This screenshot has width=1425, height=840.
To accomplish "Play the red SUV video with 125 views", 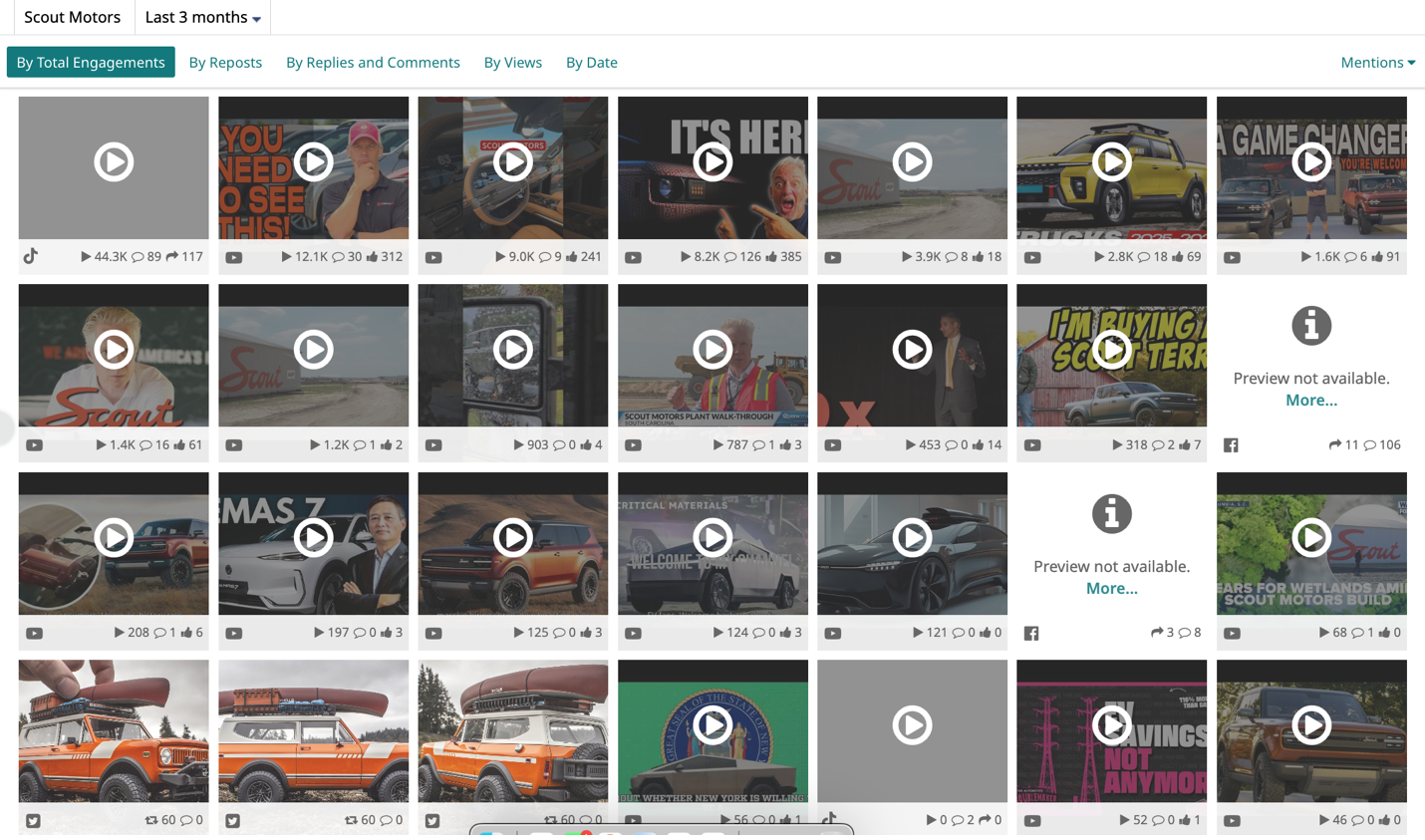I will (513, 538).
